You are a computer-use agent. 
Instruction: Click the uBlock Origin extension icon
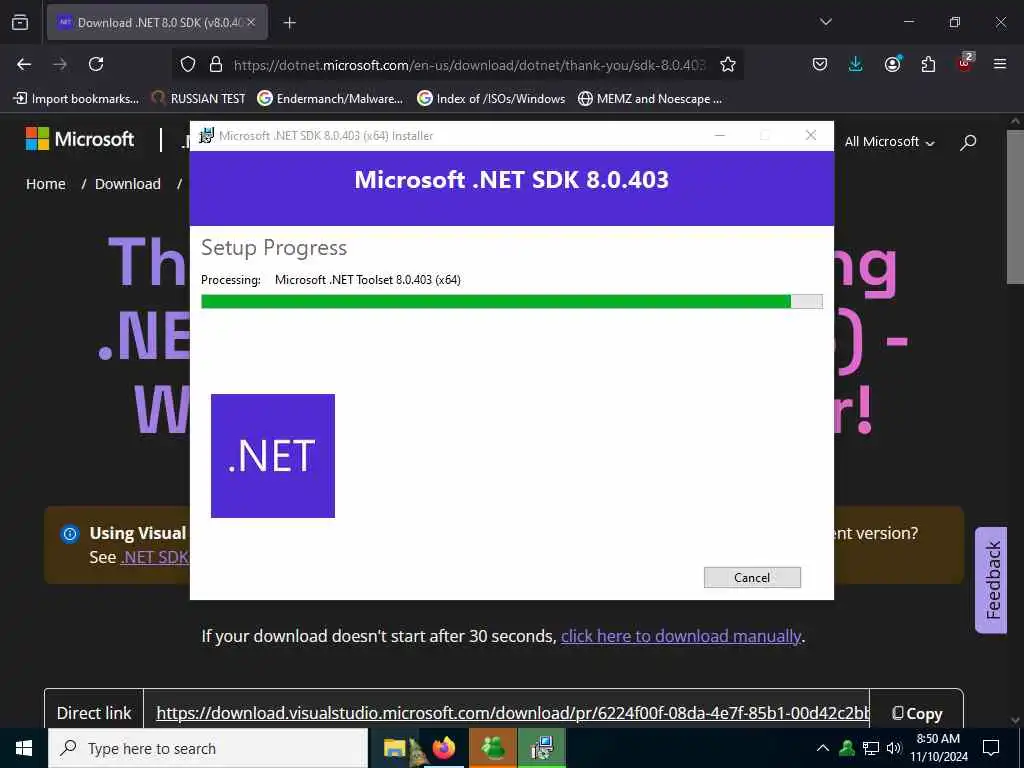pos(965,63)
